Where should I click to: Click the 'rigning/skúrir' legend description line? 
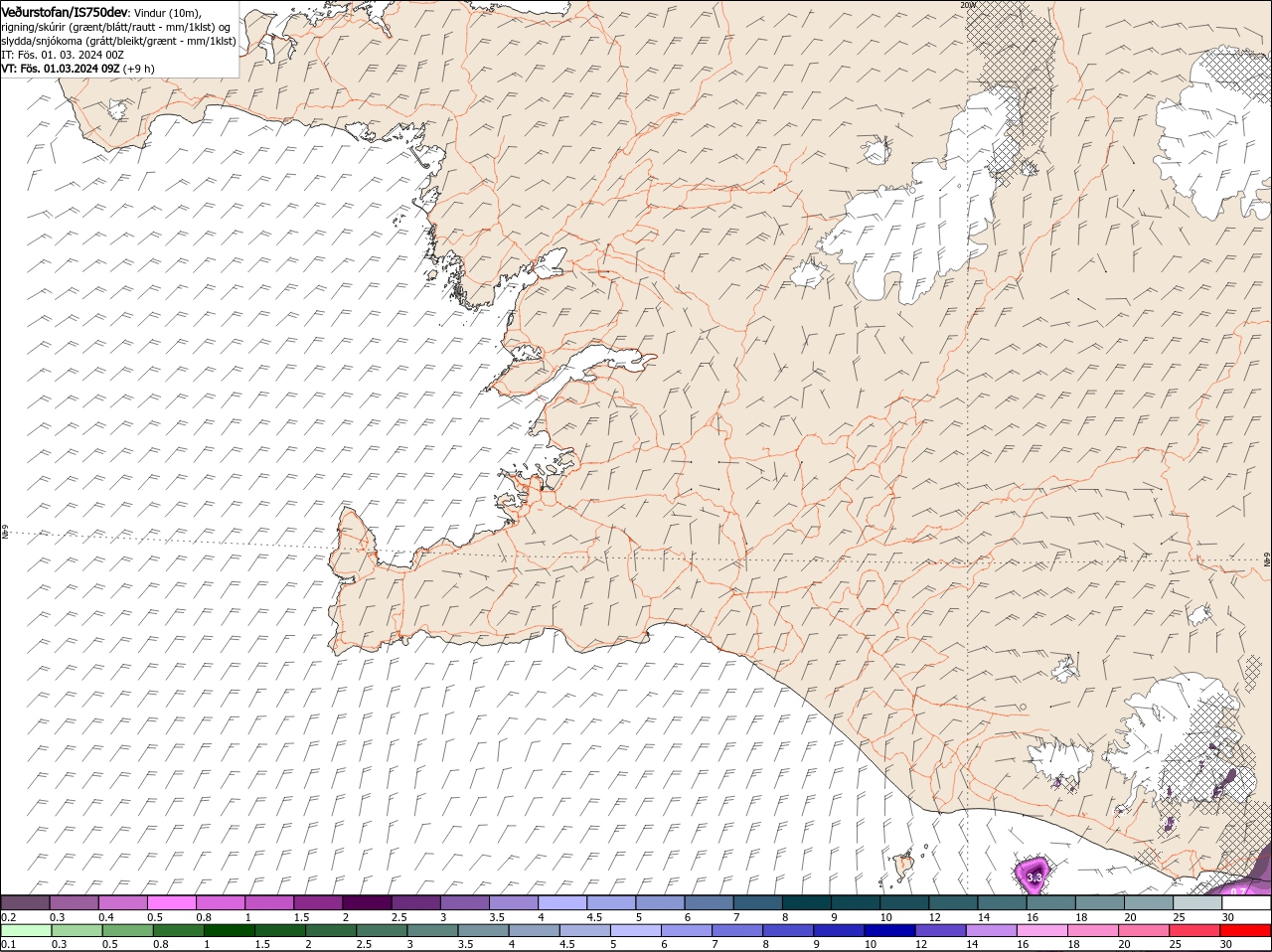[x=115, y=27]
